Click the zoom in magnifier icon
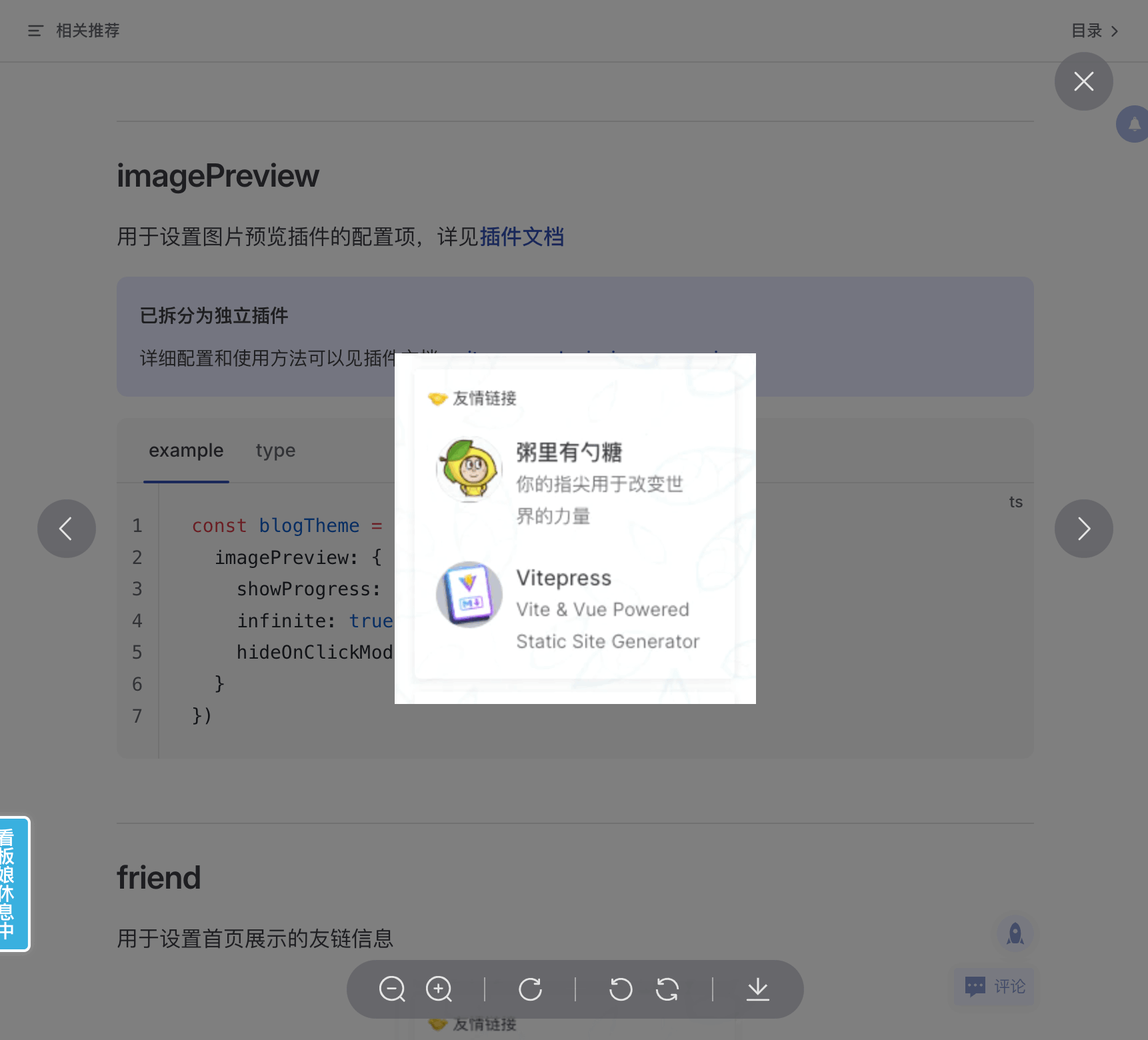This screenshot has width=1148, height=1040. (x=439, y=989)
